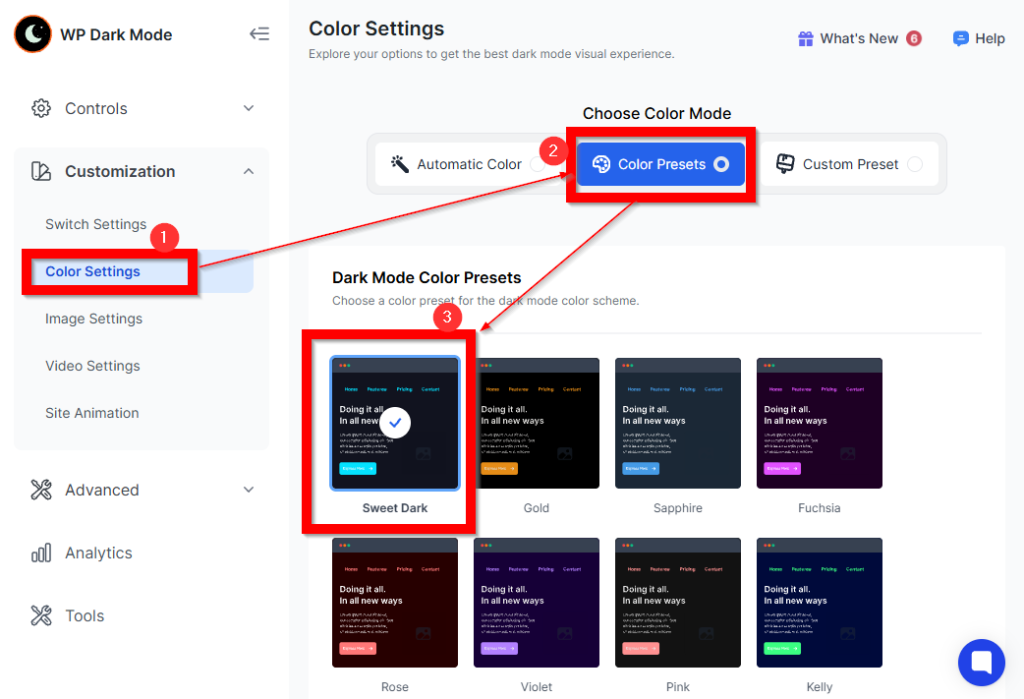Click the Help chat bubble icon

point(961,39)
